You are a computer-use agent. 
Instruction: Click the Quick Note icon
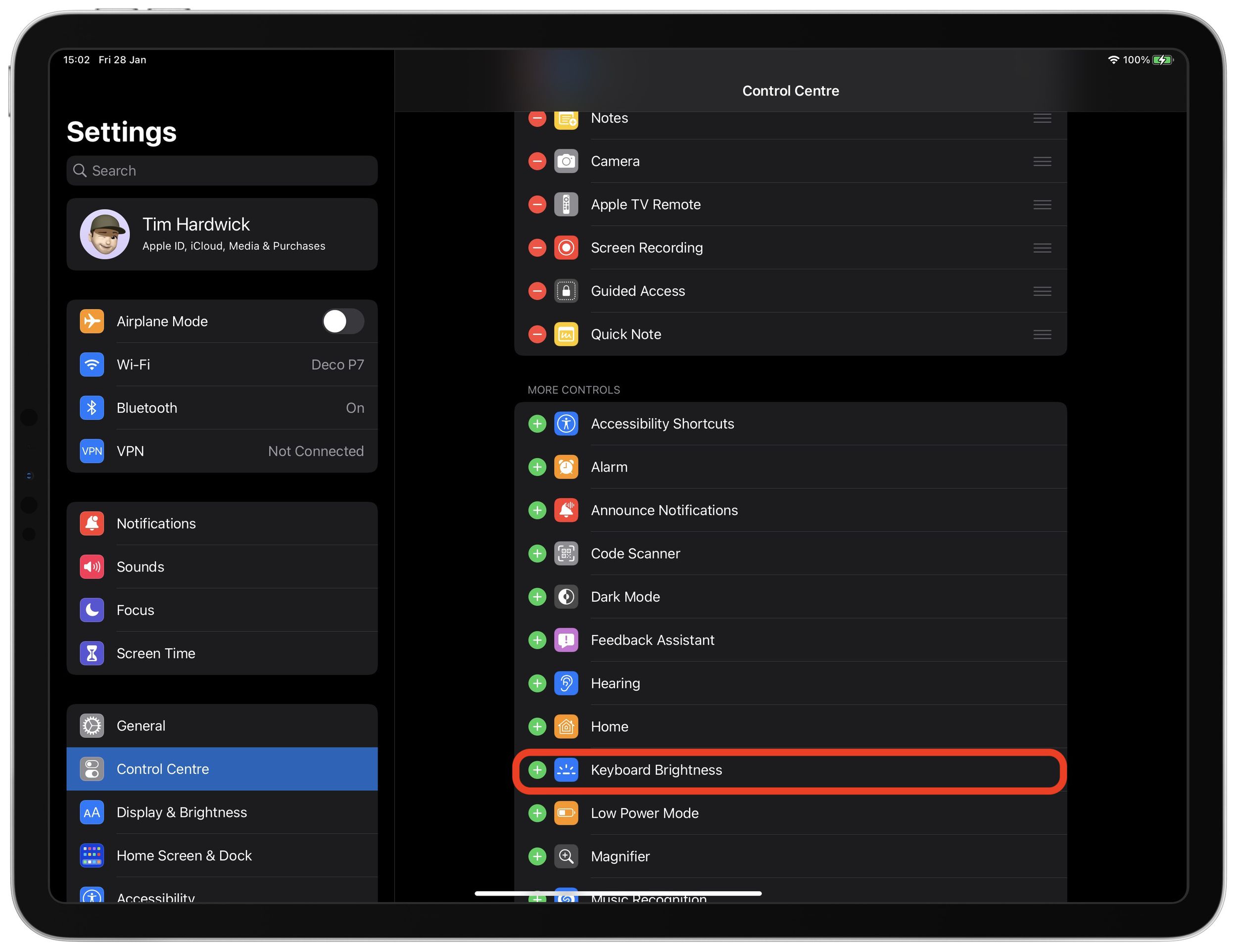(566, 334)
